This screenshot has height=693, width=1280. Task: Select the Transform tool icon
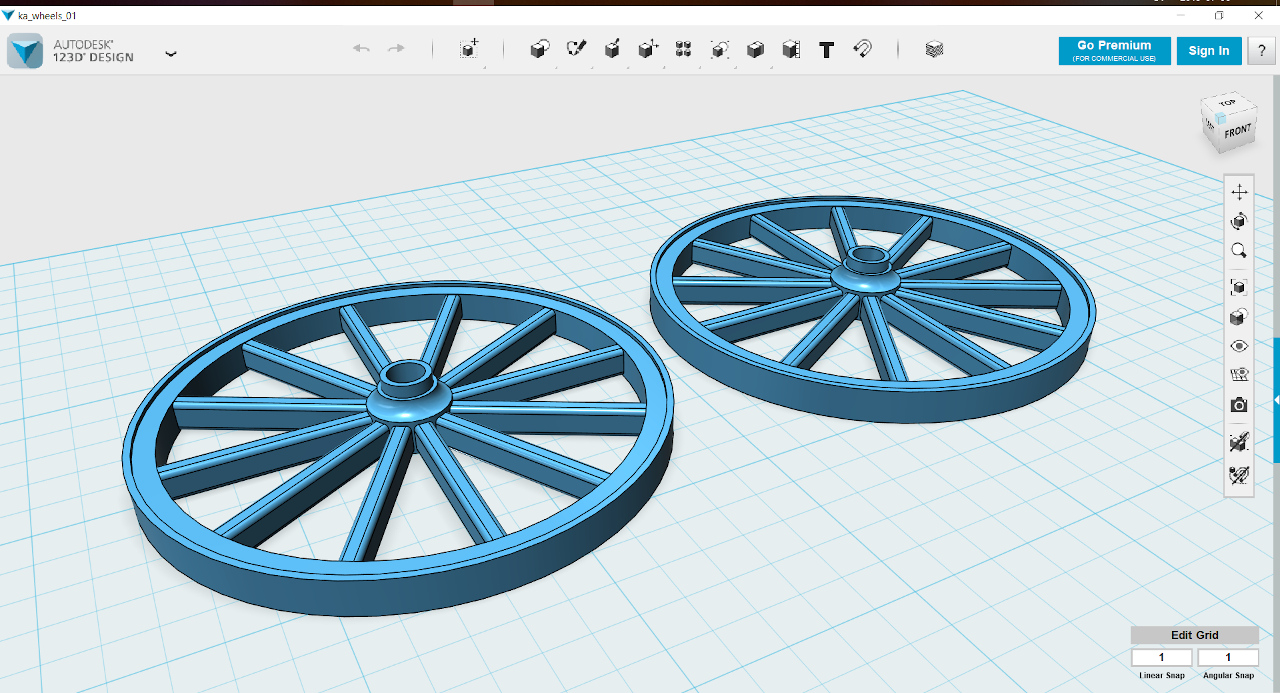[469, 49]
